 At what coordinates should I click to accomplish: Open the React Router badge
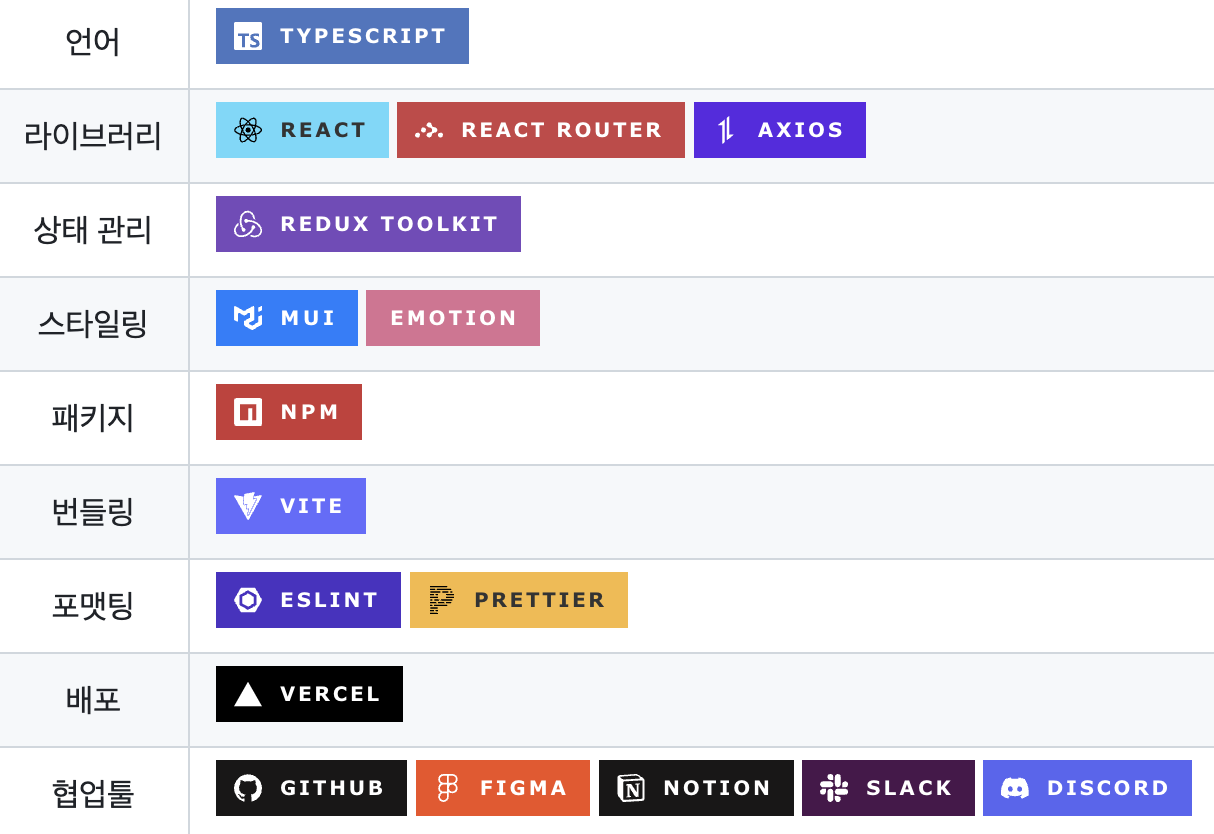[x=541, y=130]
